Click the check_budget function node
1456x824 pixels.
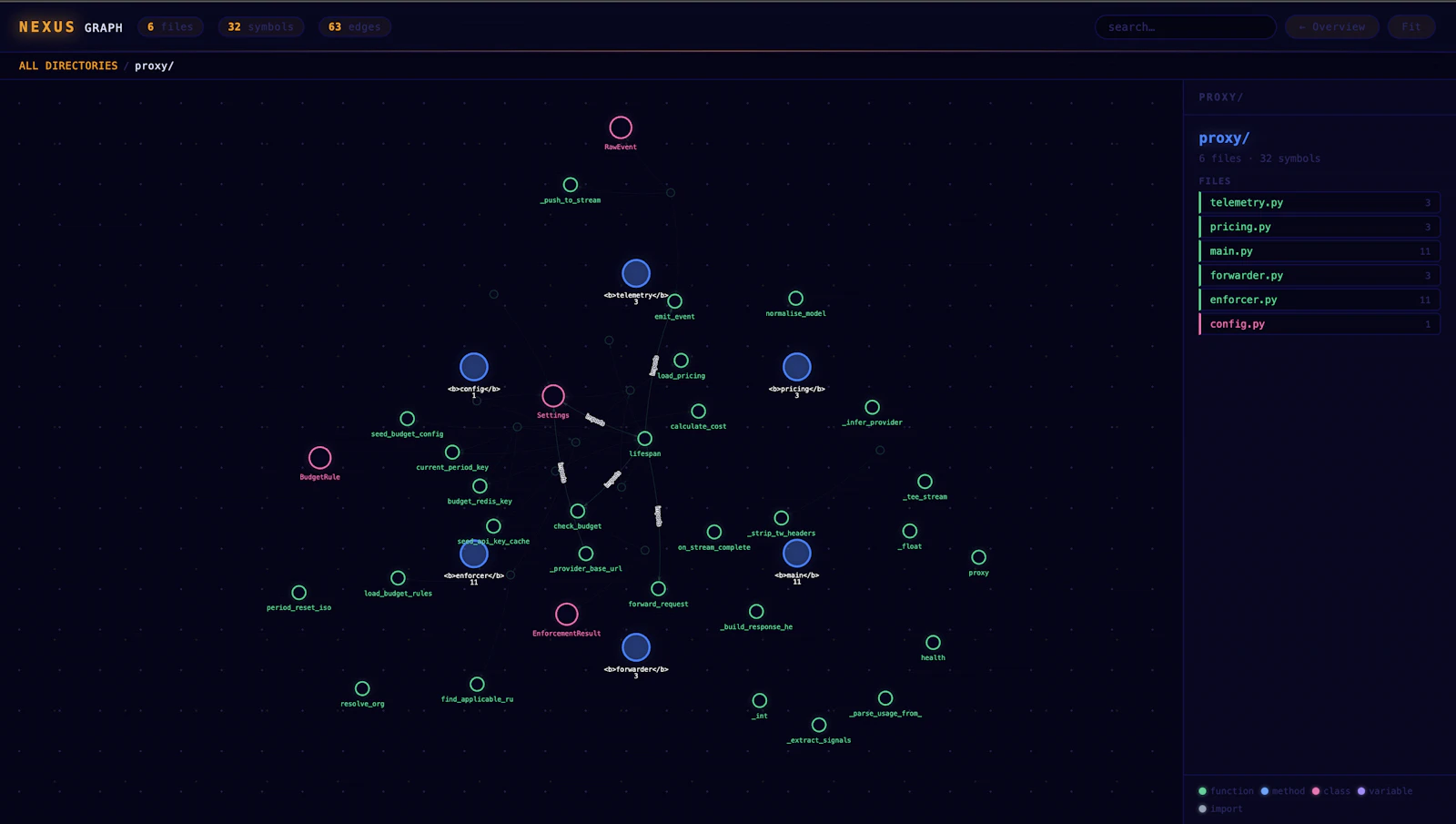(x=578, y=512)
